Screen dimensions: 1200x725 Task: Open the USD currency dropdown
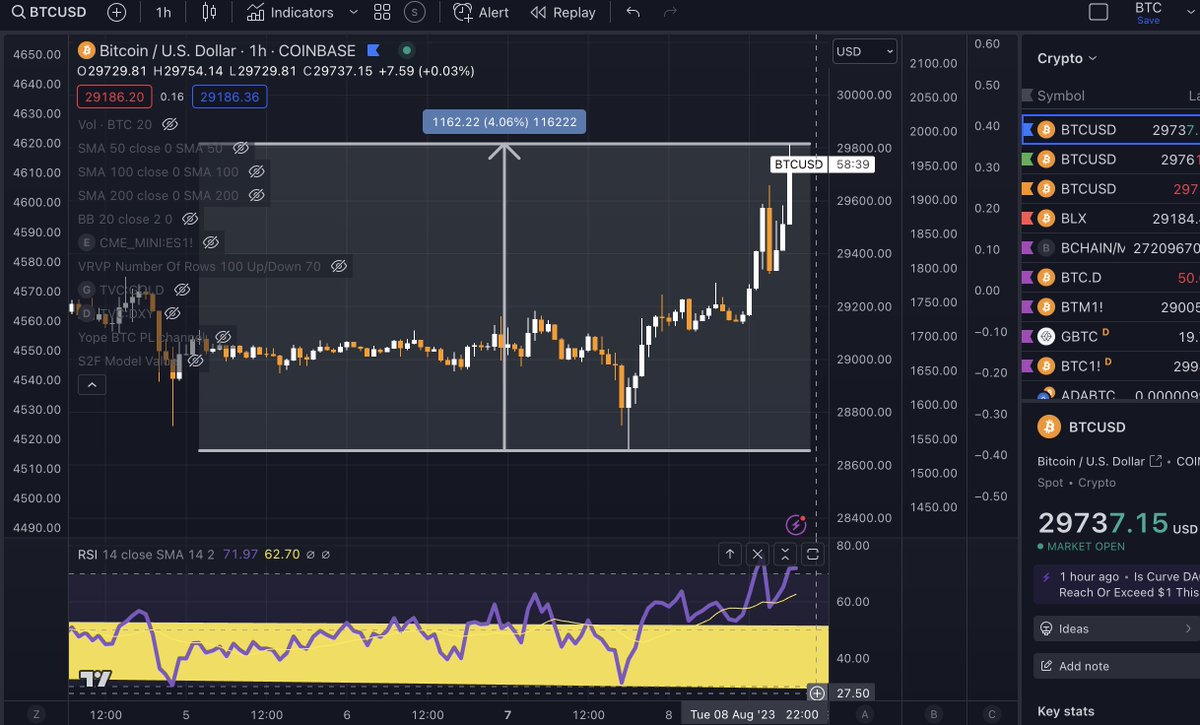click(x=864, y=52)
